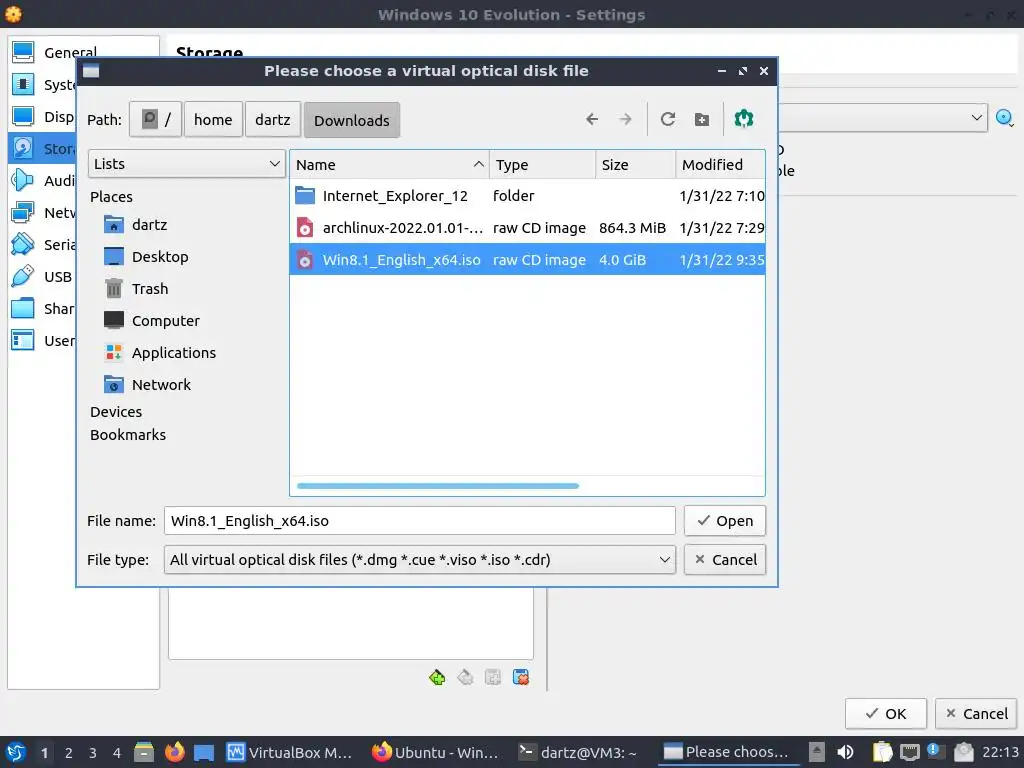
Task: Switch to Ubuntu Firefox taskbar window
Action: 436,752
